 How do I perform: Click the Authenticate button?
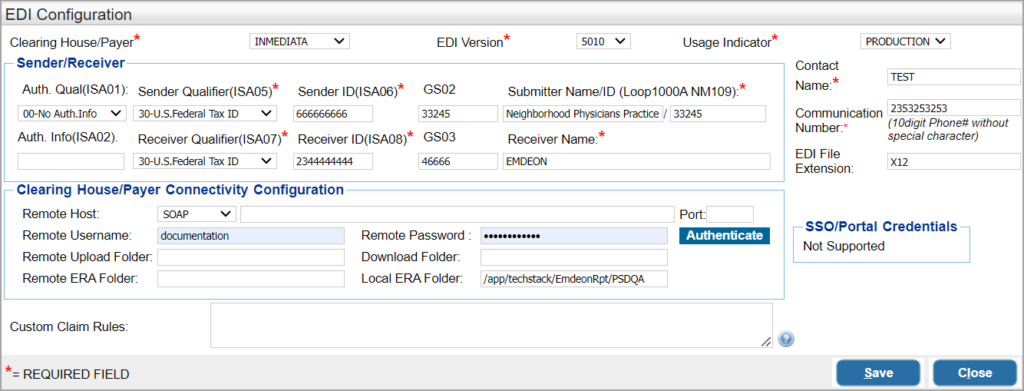click(x=725, y=236)
